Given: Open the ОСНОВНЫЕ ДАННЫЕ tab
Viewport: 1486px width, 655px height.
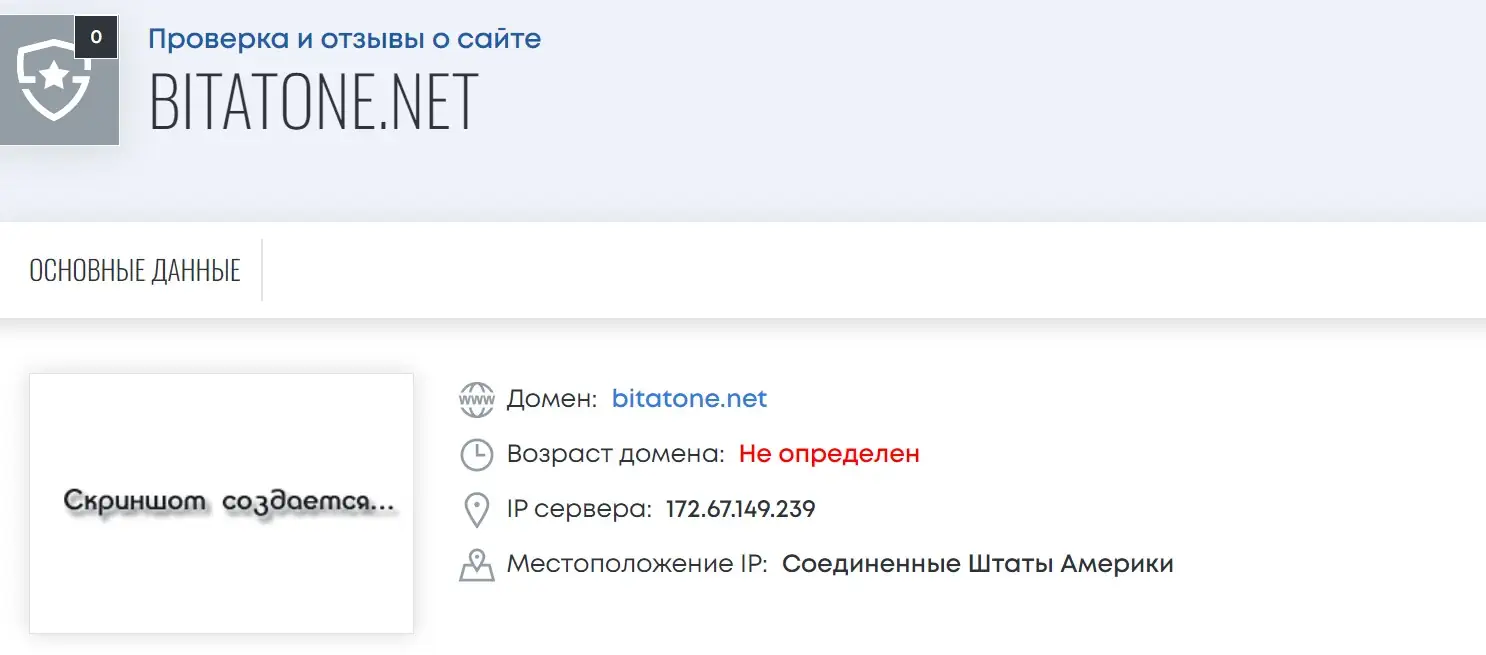Looking at the screenshot, I should 135,270.
